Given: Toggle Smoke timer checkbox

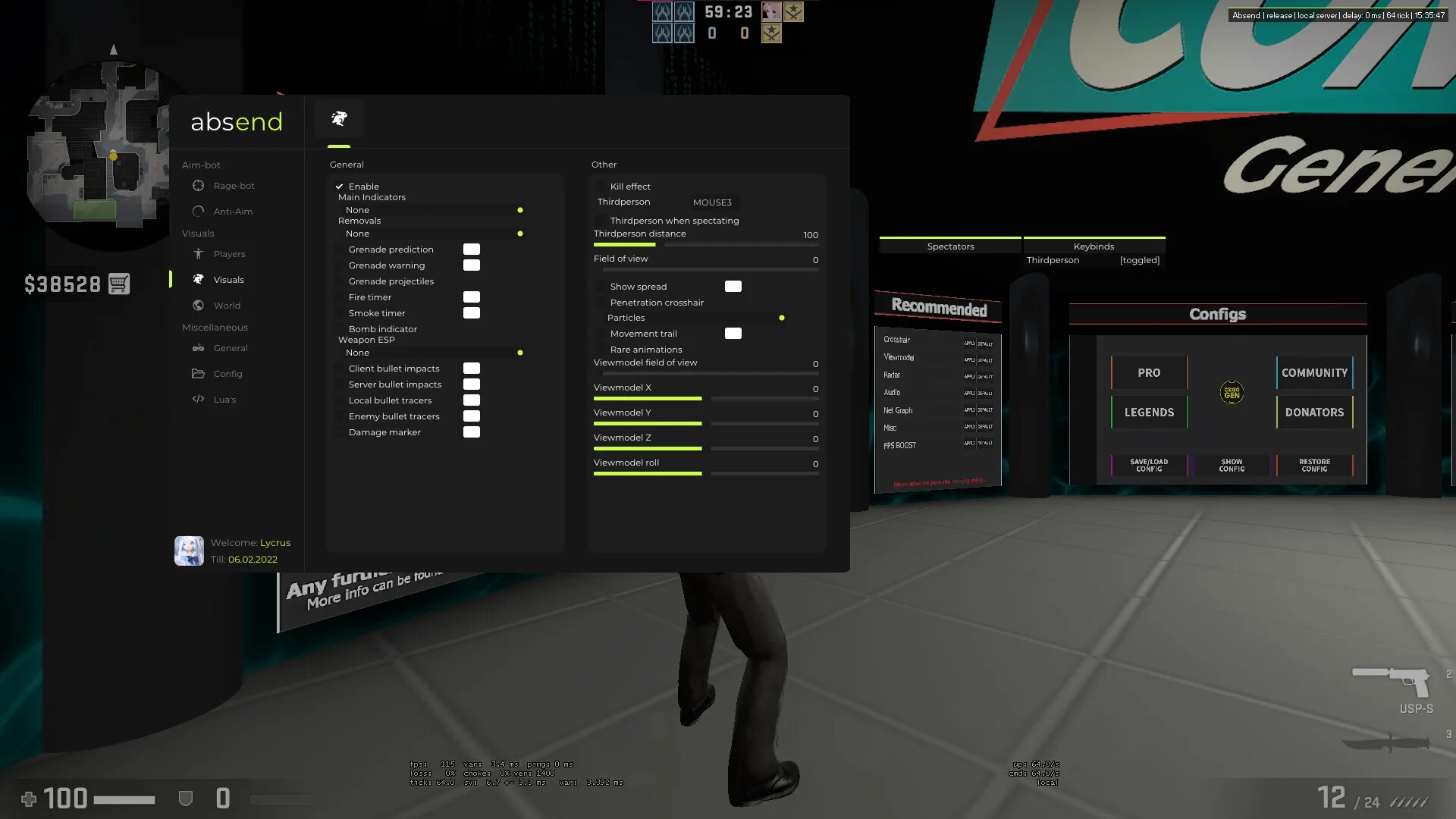Looking at the screenshot, I should point(340,313).
